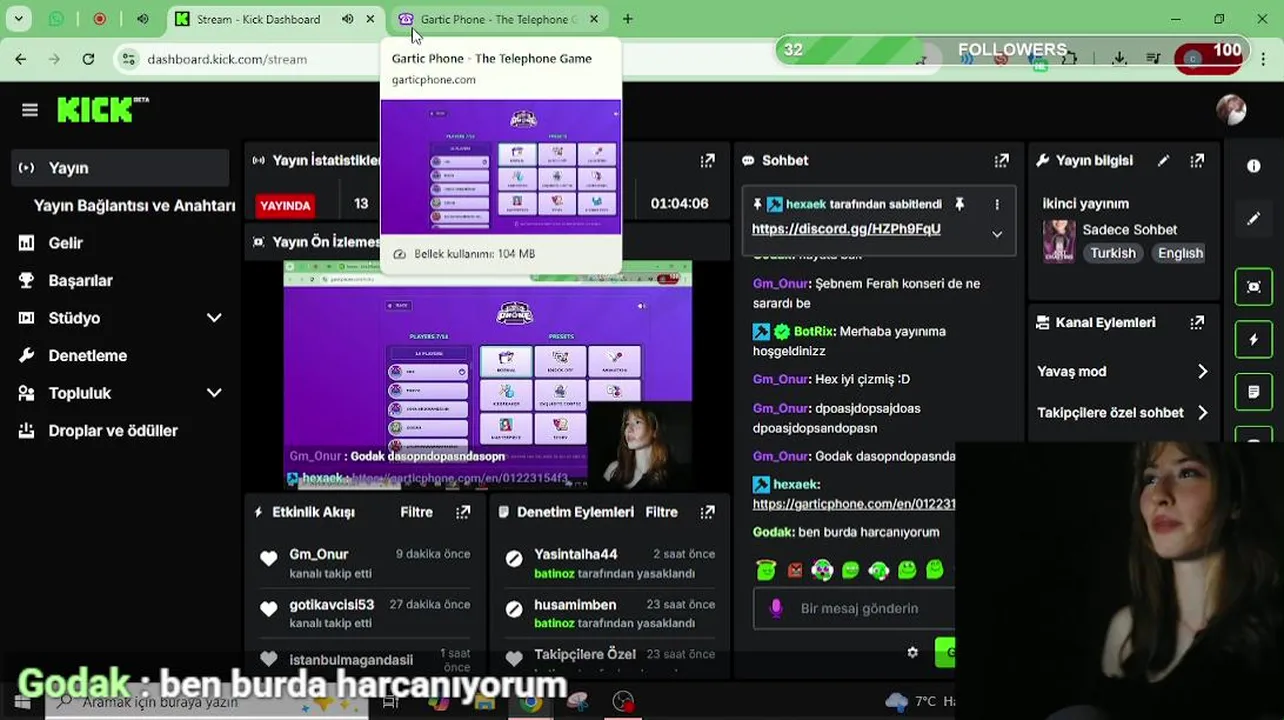Expand the pinned message chevron
Image resolution: width=1284 pixels, height=720 pixels.
tap(997, 234)
